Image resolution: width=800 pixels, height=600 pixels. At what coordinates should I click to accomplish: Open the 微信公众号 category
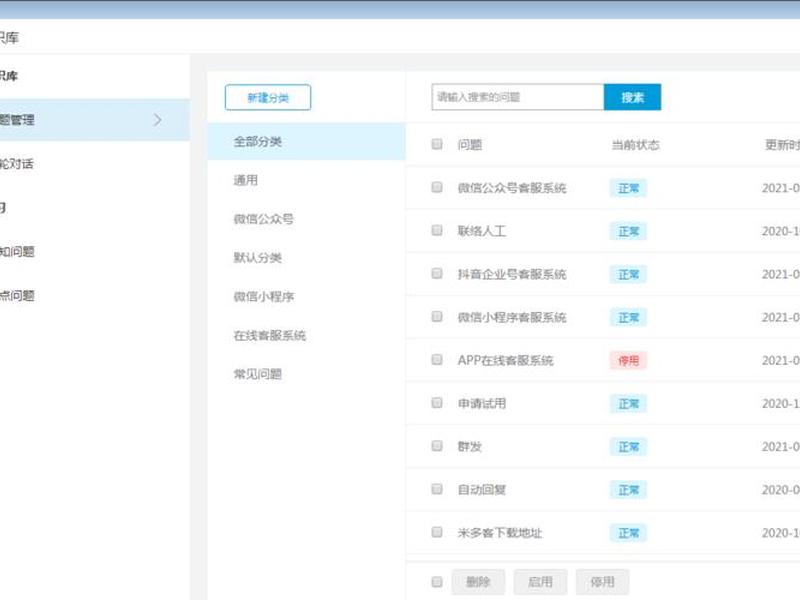[x=264, y=219]
